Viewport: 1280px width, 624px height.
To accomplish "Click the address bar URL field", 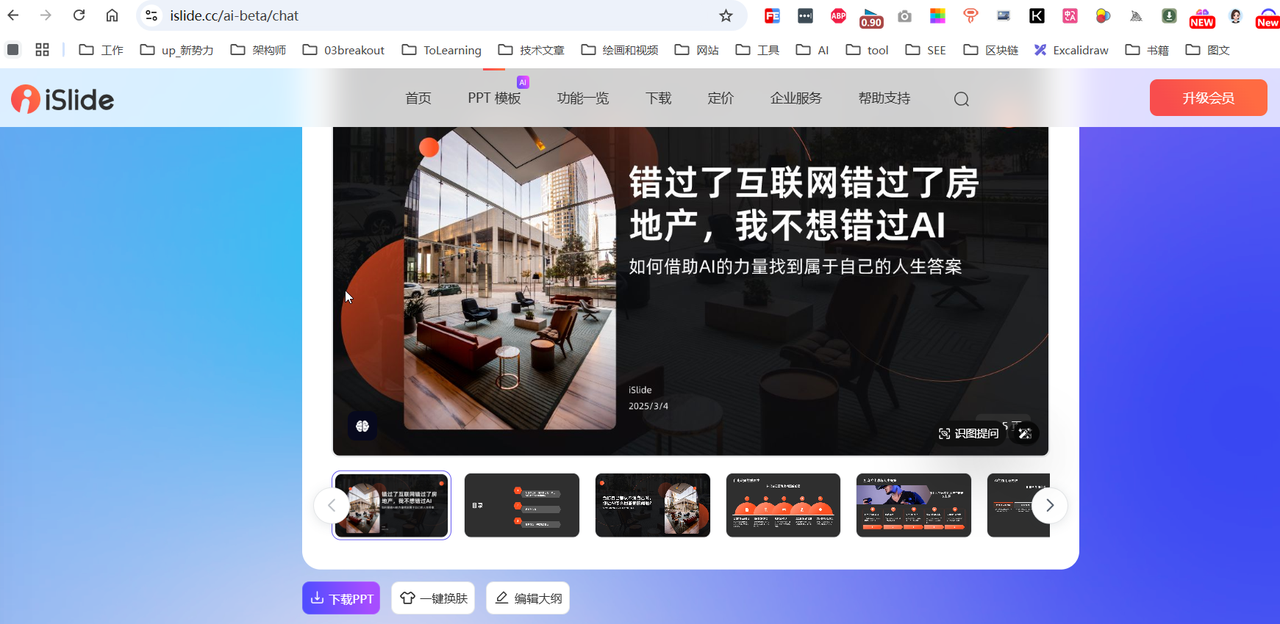I will pyautogui.click(x=440, y=16).
